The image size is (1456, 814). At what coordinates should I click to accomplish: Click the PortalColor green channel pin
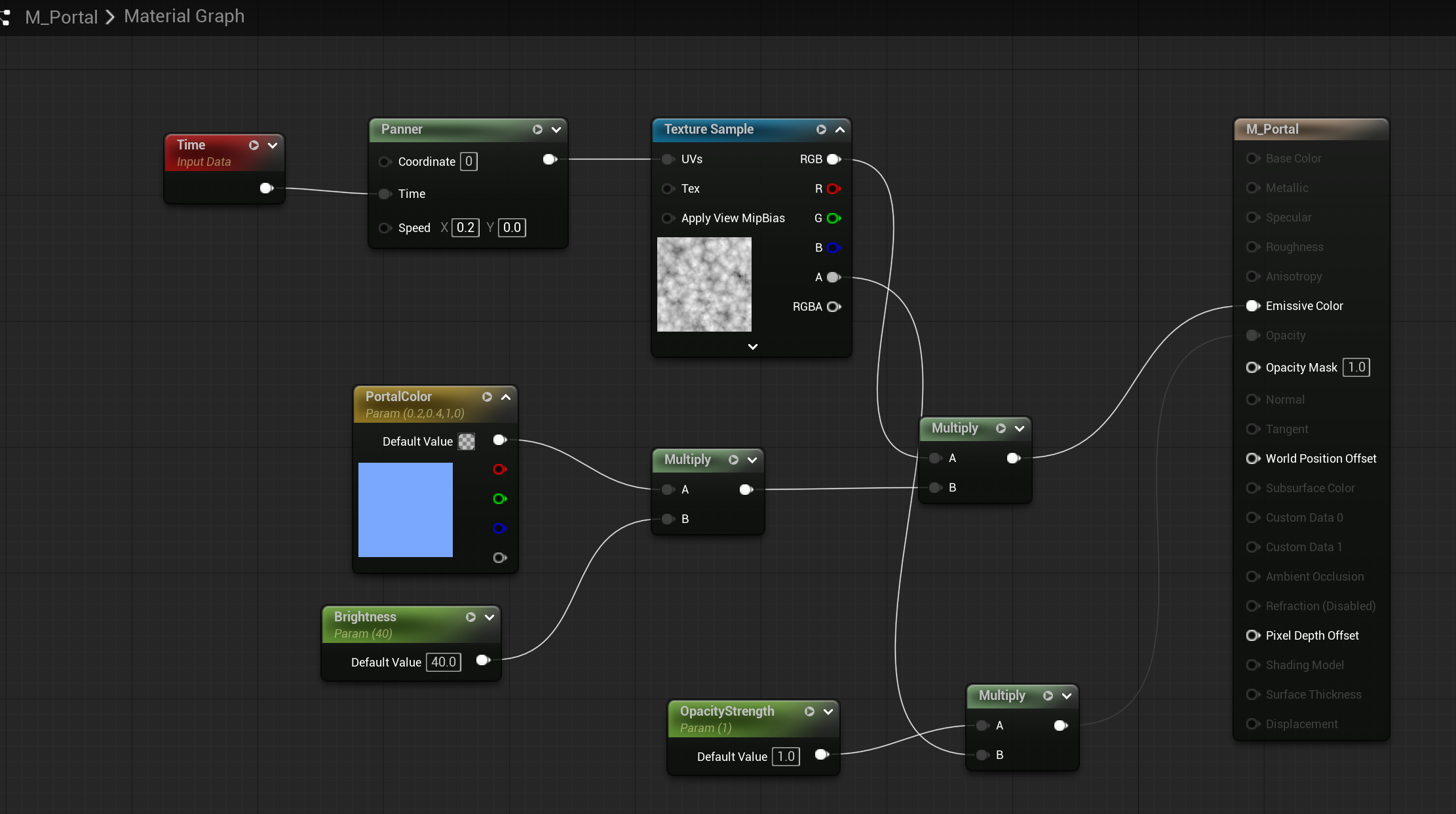pyautogui.click(x=500, y=499)
